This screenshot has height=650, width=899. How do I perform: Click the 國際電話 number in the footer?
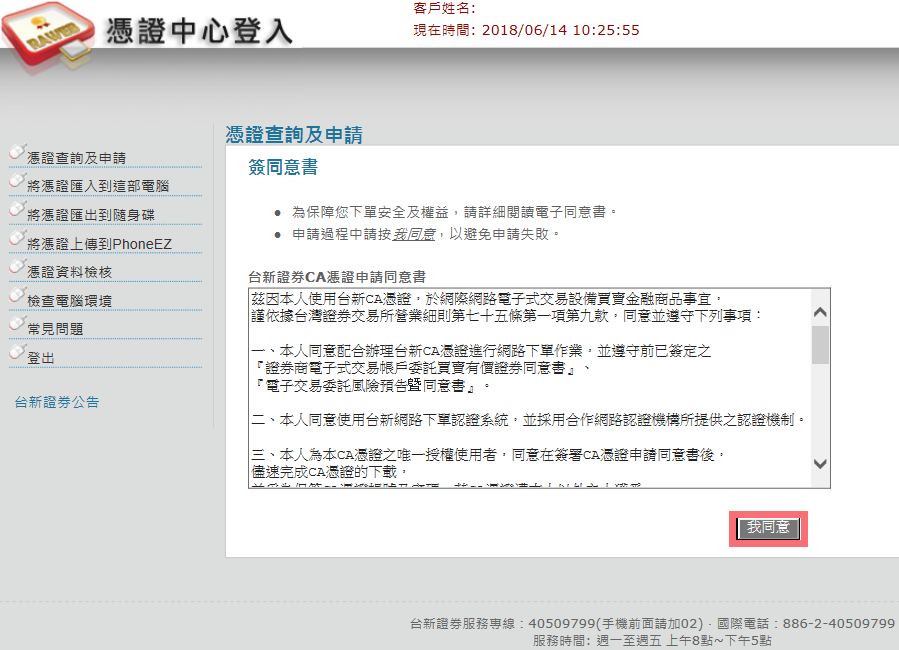[x=806, y=624]
